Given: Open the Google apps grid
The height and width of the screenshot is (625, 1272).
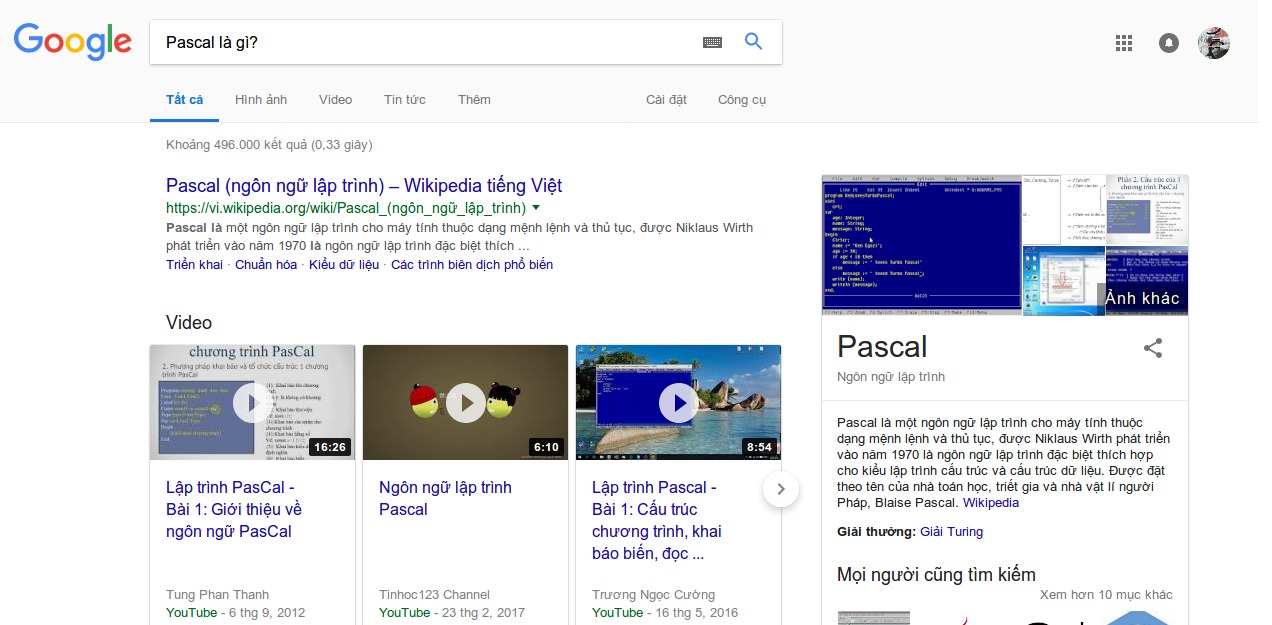Looking at the screenshot, I should 1124,42.
